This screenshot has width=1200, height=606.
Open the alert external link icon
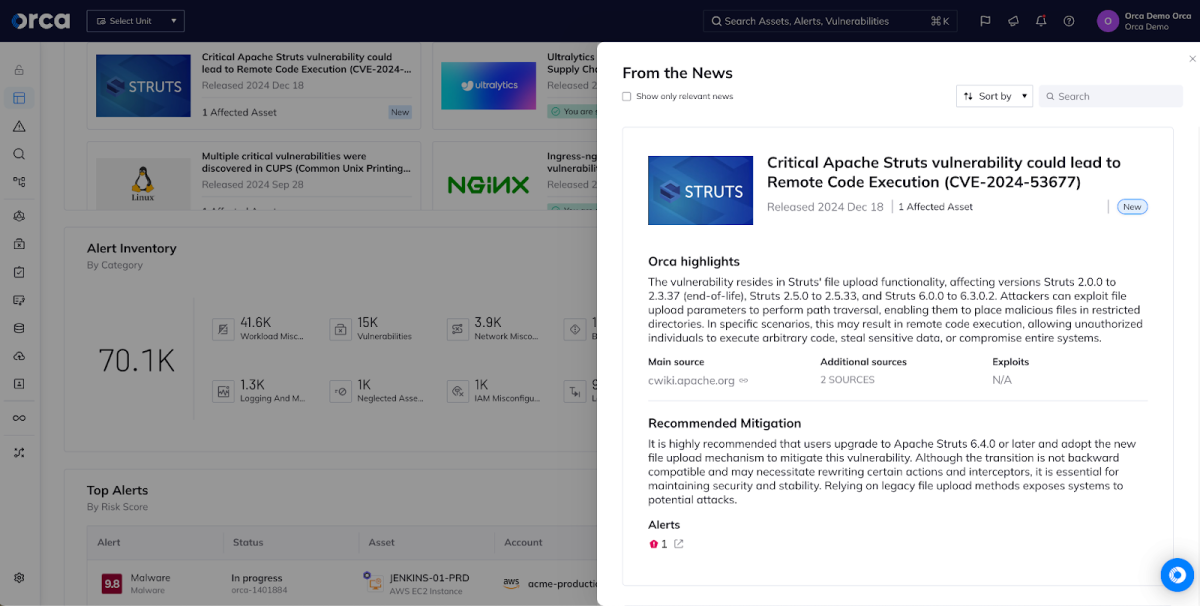pos(679,544)
